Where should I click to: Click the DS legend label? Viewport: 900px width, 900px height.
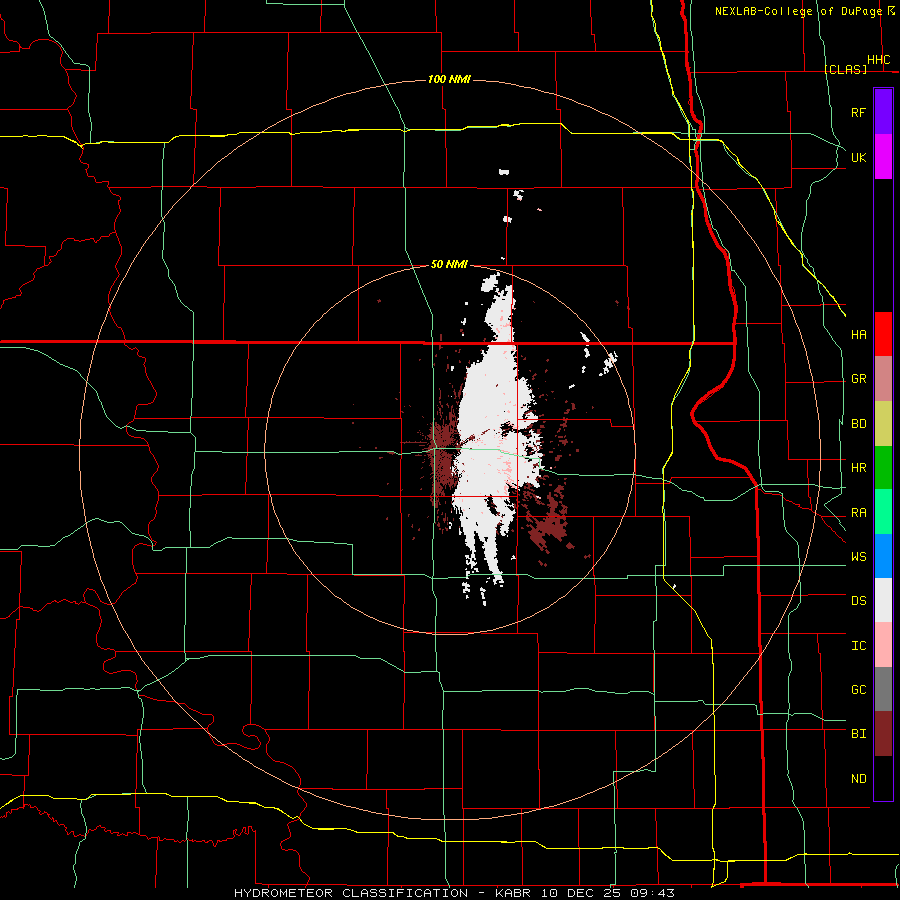pos(859,601)
